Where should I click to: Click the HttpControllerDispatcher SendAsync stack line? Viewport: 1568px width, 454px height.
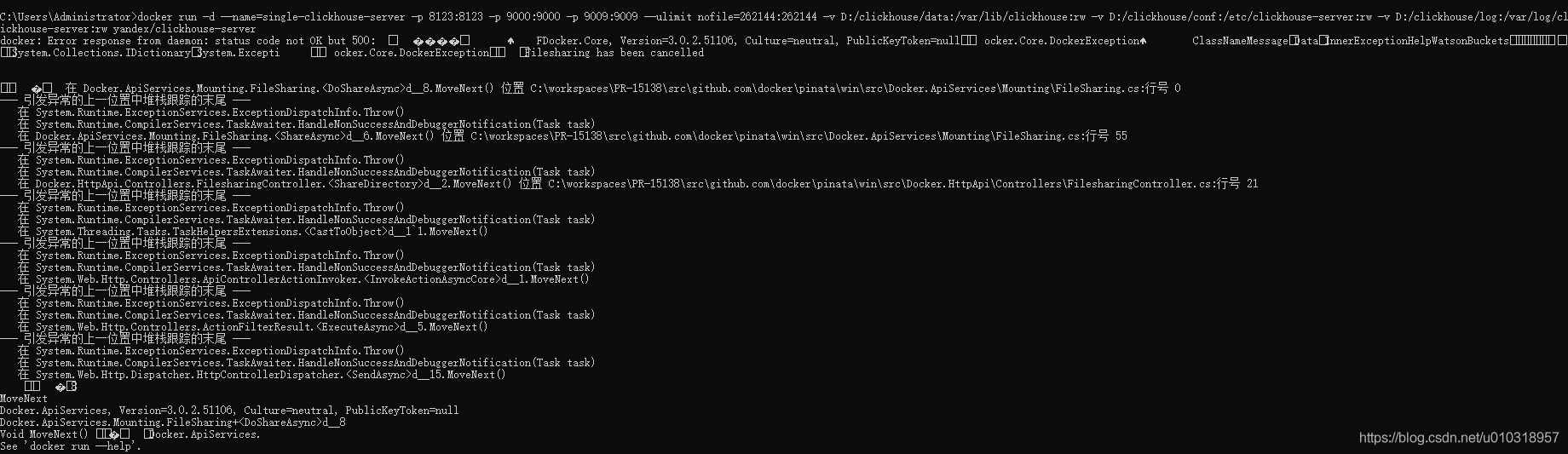(262, 375)
